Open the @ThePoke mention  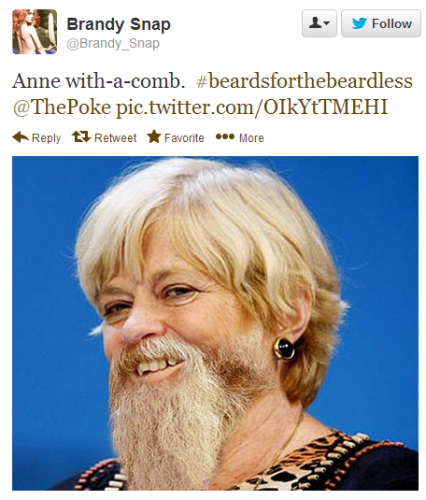(62, 107)
